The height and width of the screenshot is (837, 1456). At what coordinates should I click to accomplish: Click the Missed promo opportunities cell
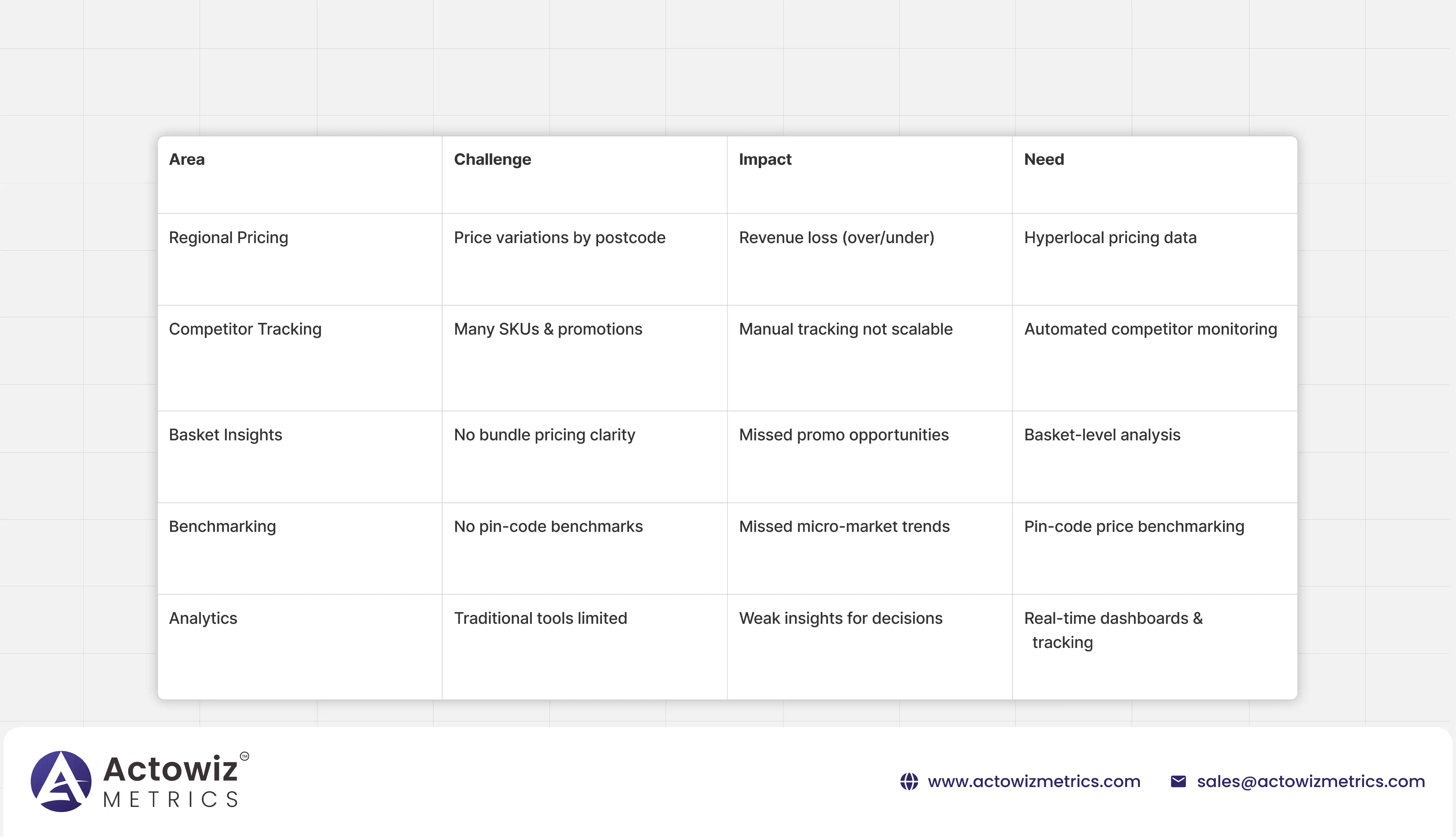click(x=843, y=435)
